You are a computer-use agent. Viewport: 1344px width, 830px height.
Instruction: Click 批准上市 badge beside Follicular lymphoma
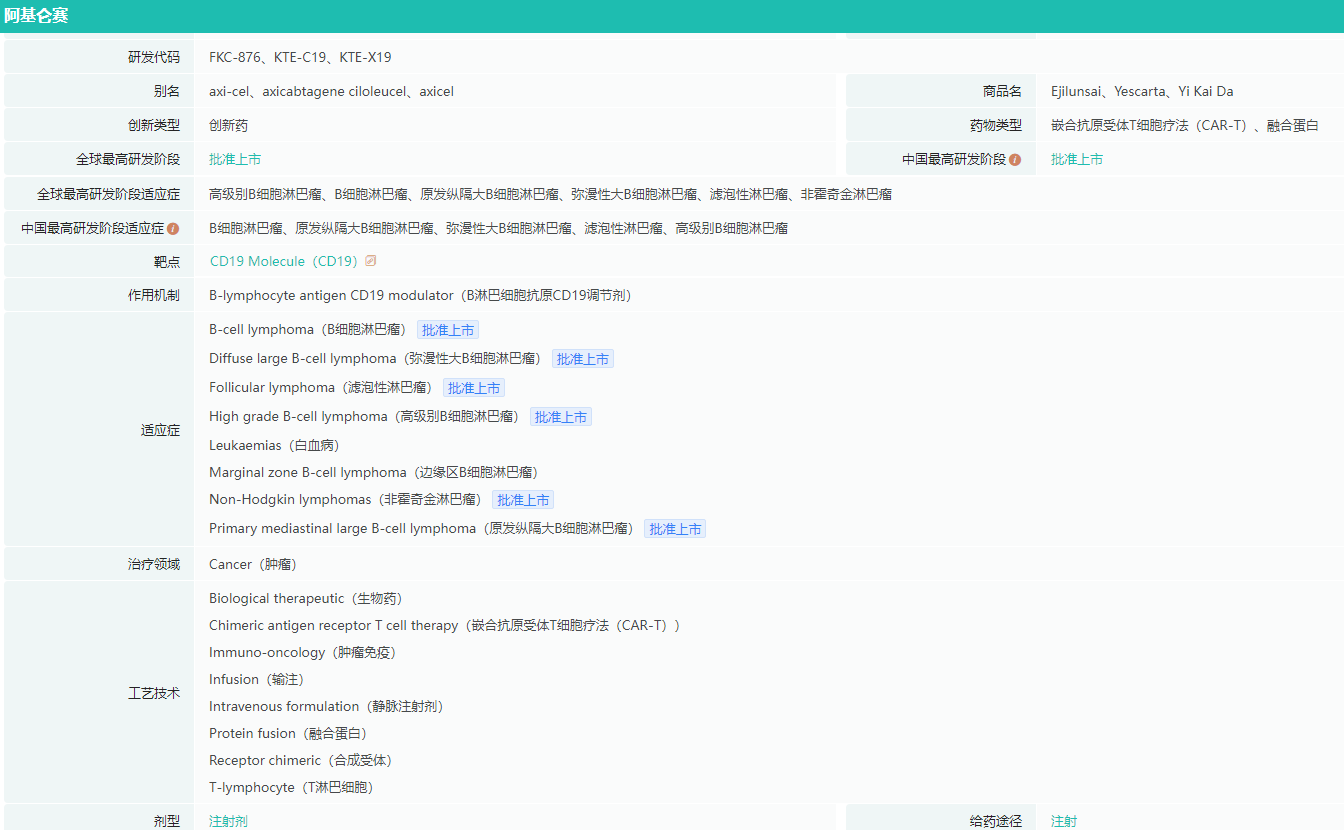(474, 388)
